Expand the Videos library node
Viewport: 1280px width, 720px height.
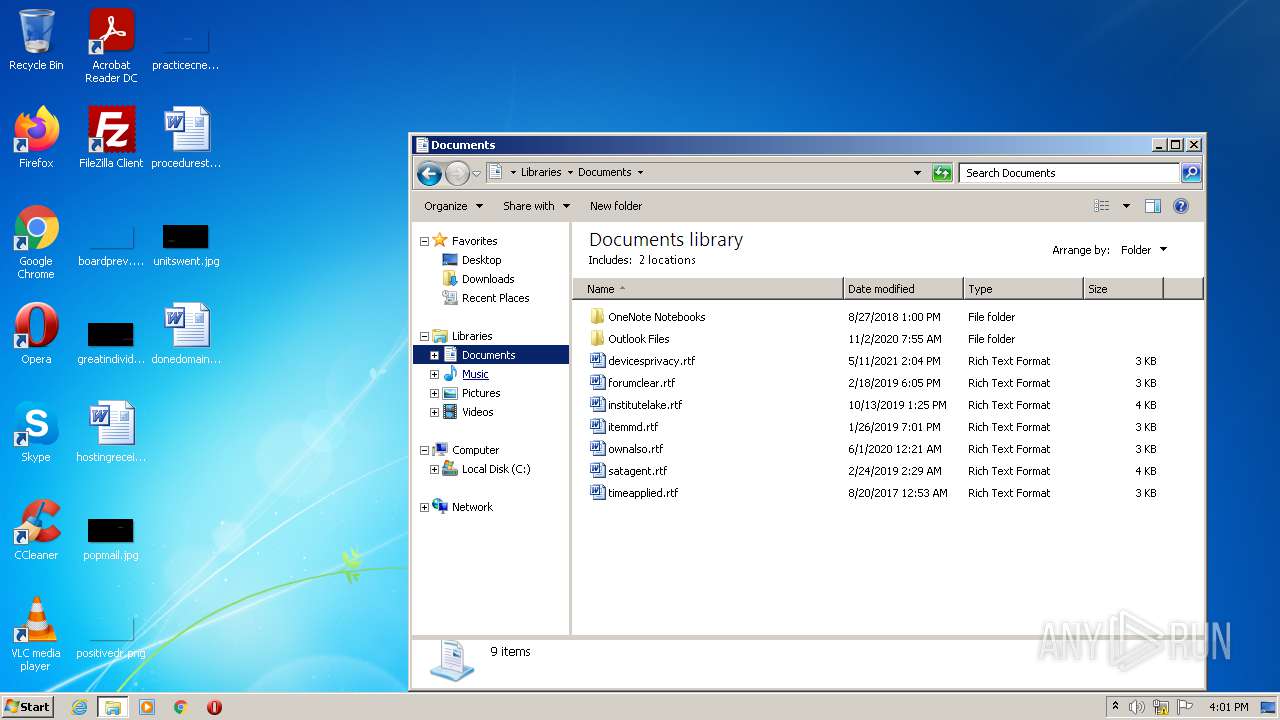pyautogui.click(x=434, y=412)
